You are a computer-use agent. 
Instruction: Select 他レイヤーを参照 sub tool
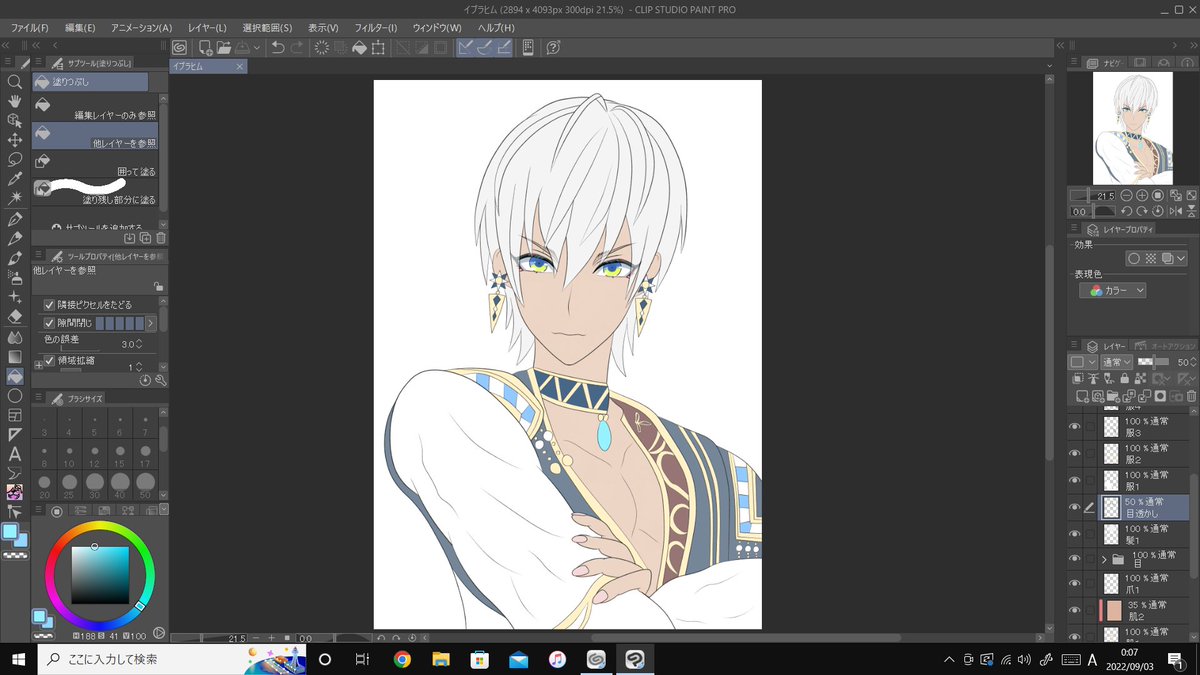point(95,137)
